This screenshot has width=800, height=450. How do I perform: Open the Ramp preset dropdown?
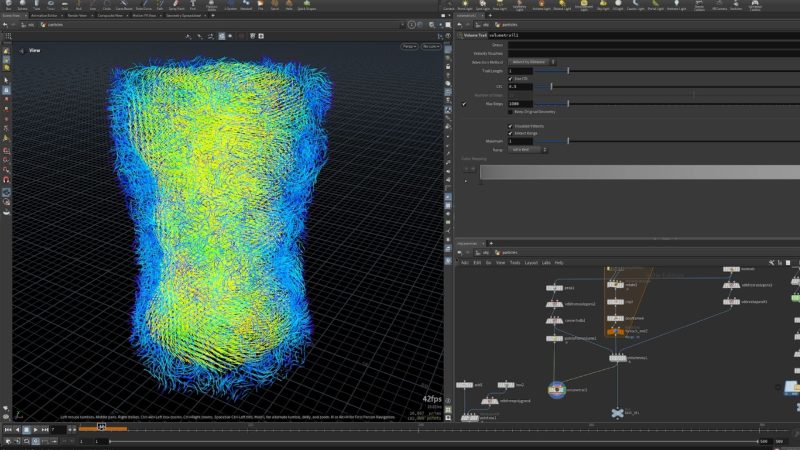(x=526, y=150)
